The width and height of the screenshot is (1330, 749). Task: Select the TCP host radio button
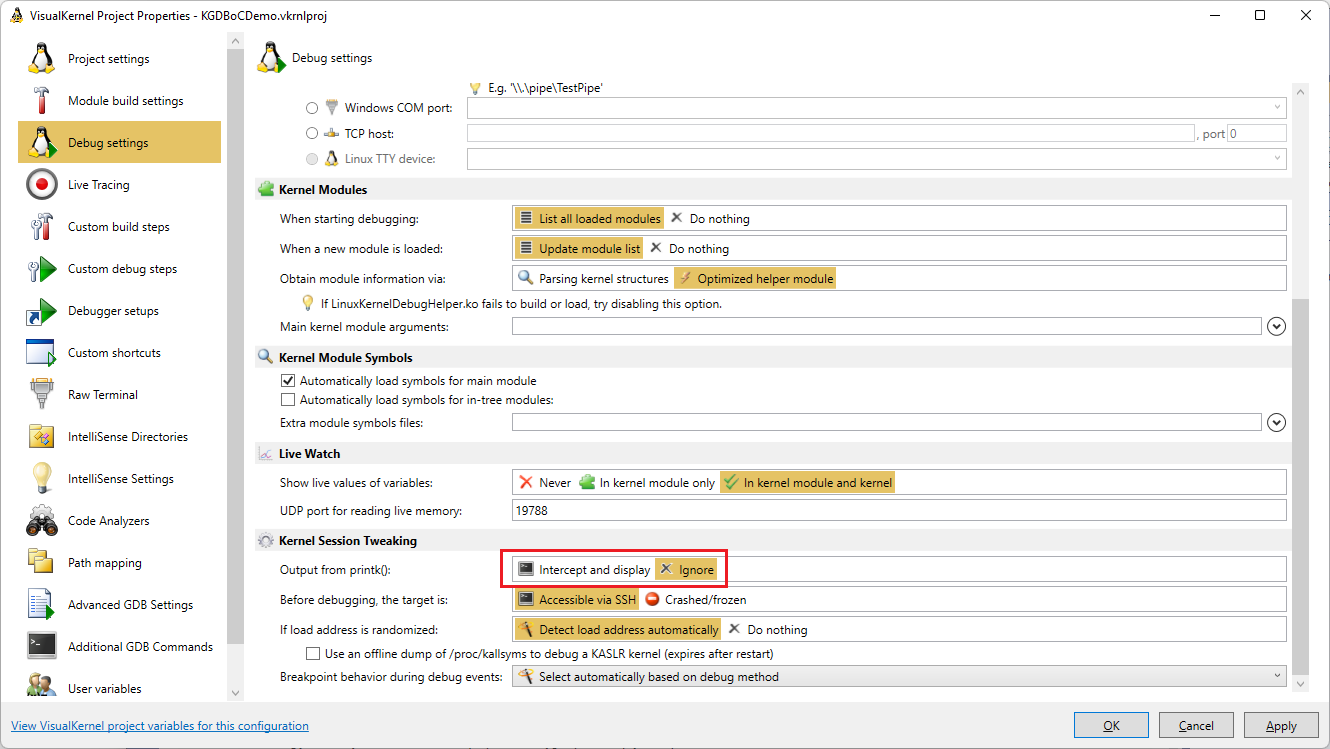pos(313,133)
